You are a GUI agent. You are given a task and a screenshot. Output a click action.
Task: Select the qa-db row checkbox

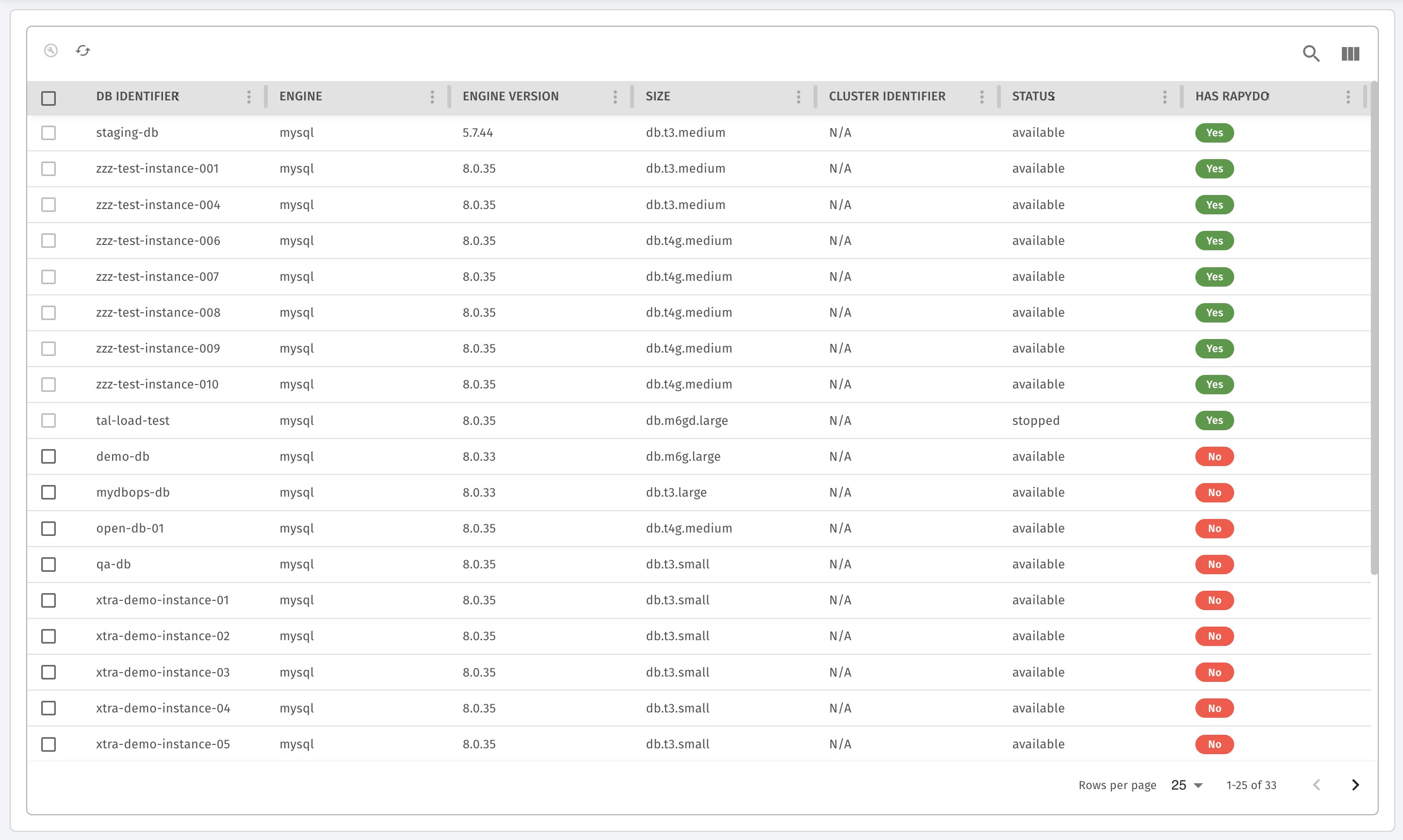pos(49,565)
